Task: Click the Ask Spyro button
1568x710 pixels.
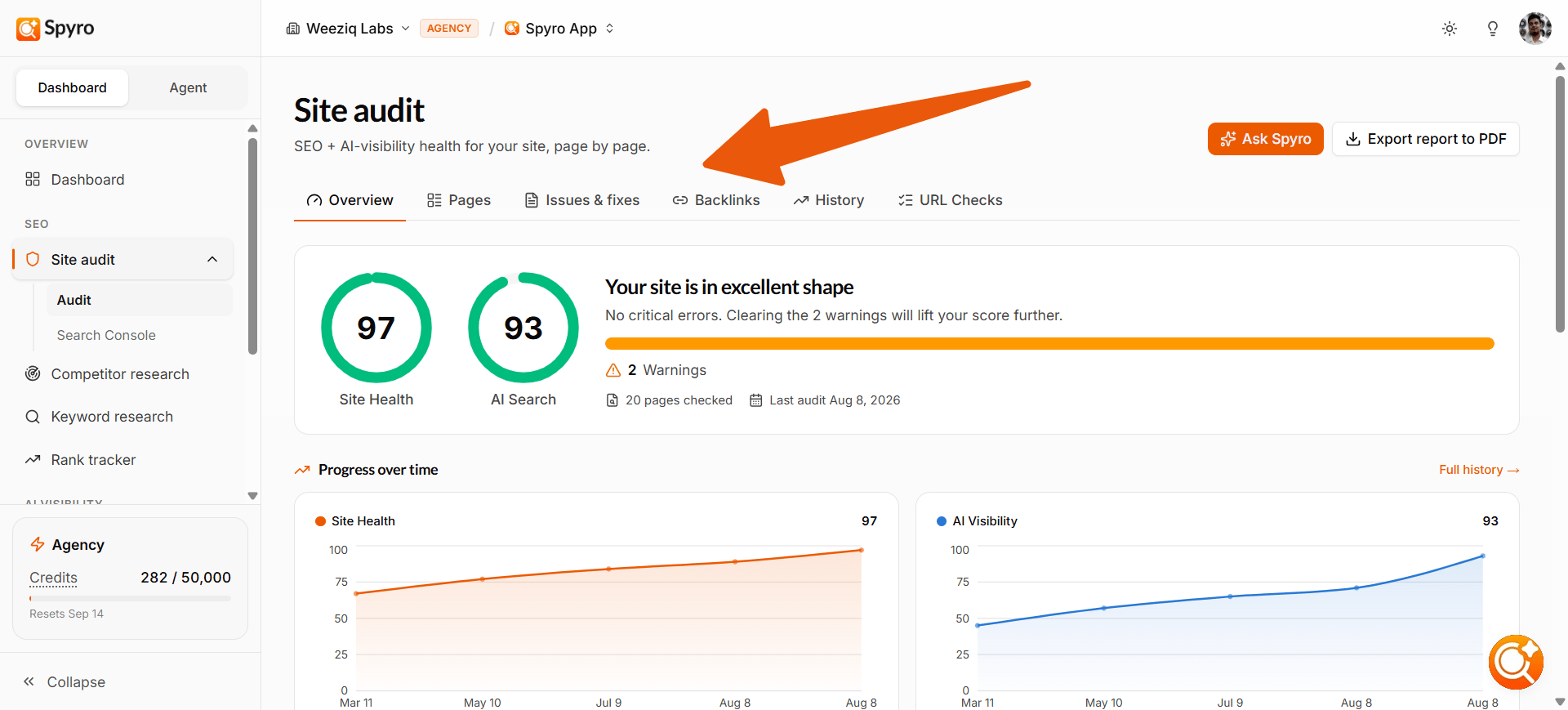Action: point(1265,139)
